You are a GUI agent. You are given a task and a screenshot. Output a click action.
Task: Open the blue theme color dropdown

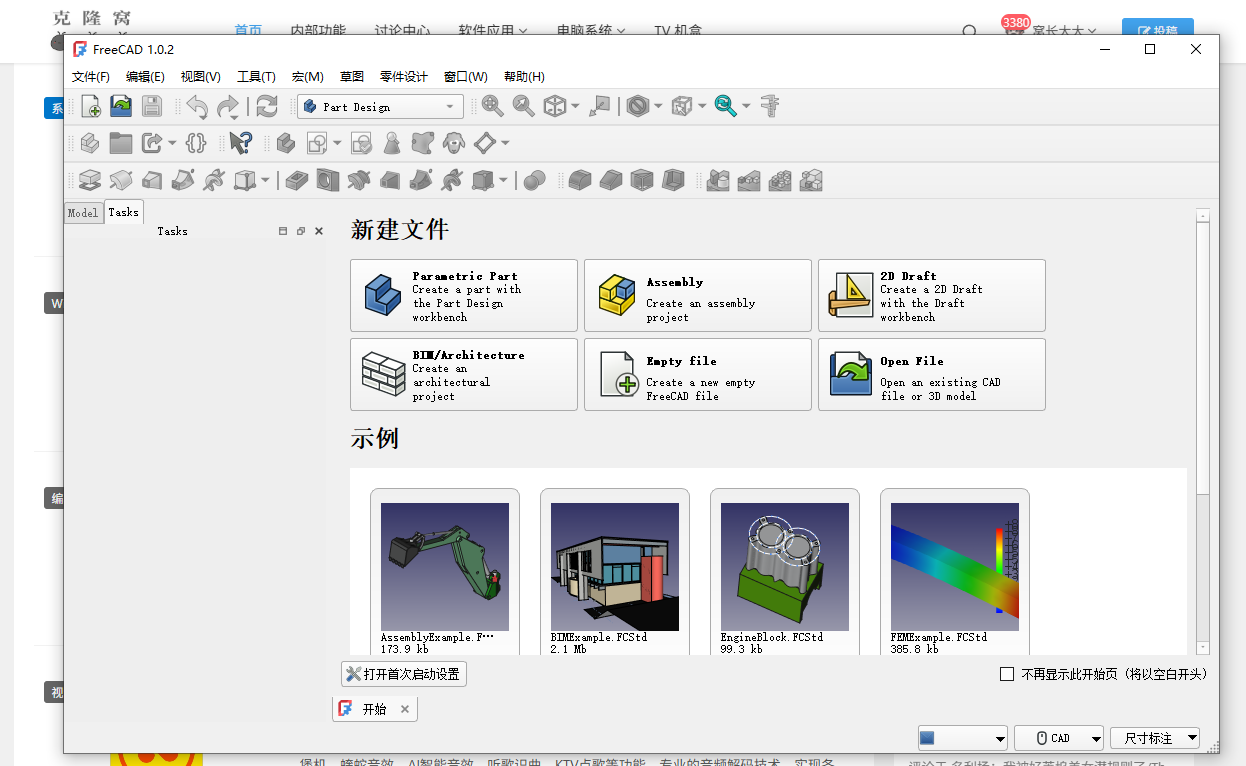click(x=962, y=738)
